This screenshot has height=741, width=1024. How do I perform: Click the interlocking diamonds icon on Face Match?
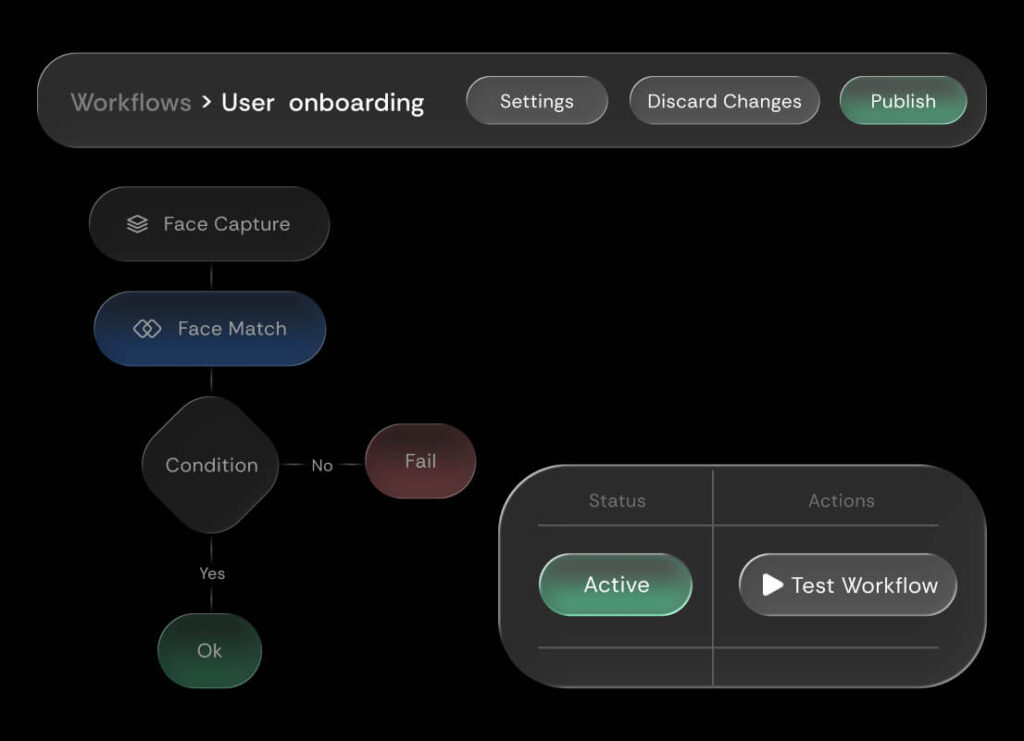pyautogui.click(x=147, y=329)
